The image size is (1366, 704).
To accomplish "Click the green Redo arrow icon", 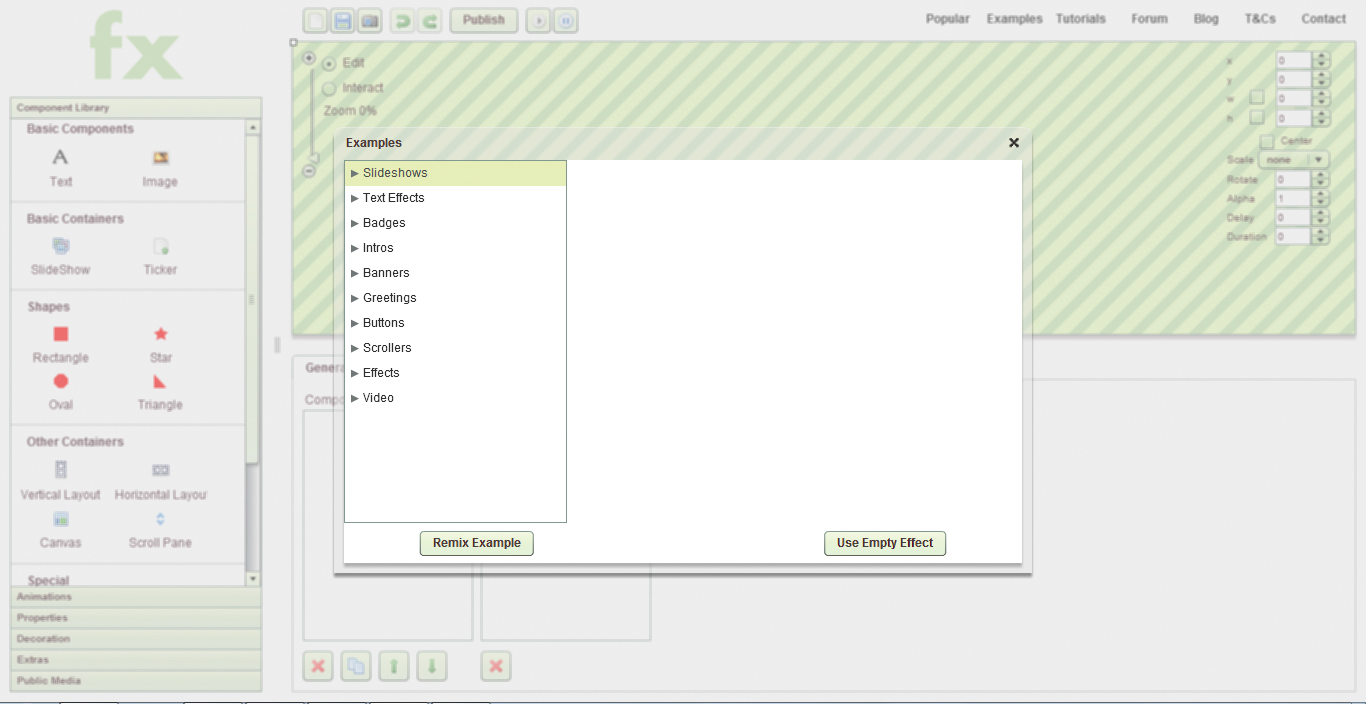I will [430, 21].
